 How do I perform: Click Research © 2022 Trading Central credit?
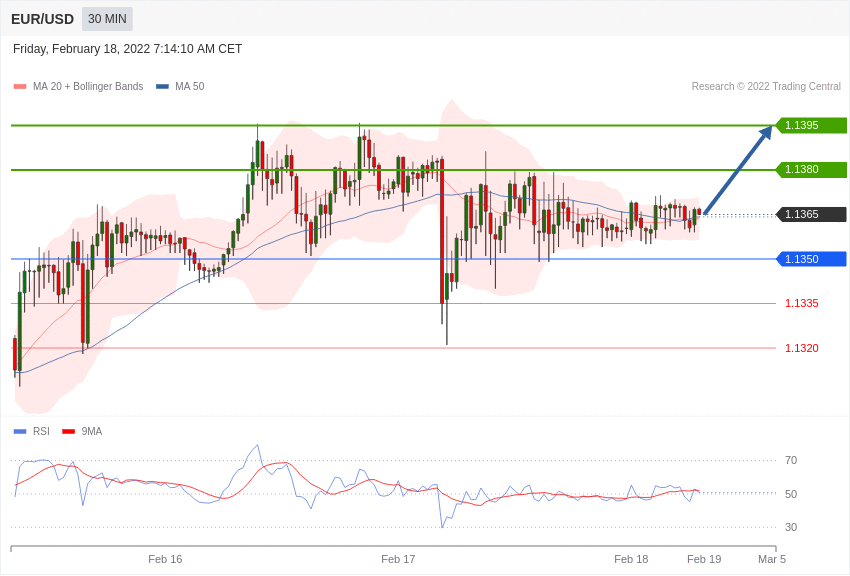coord(766,86)
